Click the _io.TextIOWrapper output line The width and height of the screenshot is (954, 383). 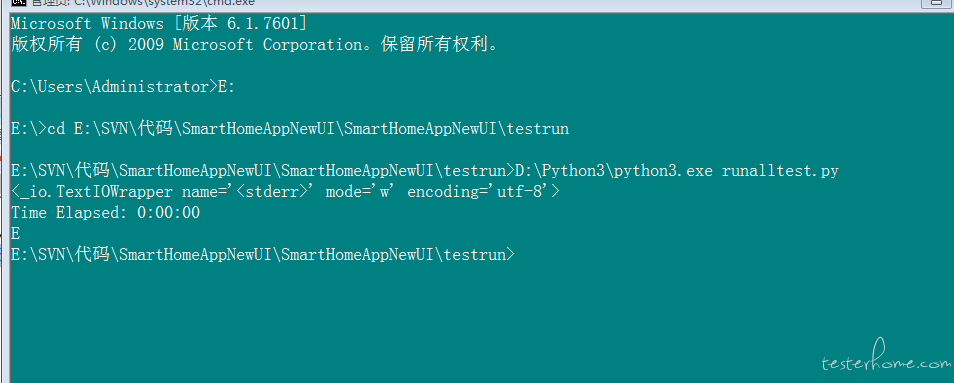[x=285, y=192]
